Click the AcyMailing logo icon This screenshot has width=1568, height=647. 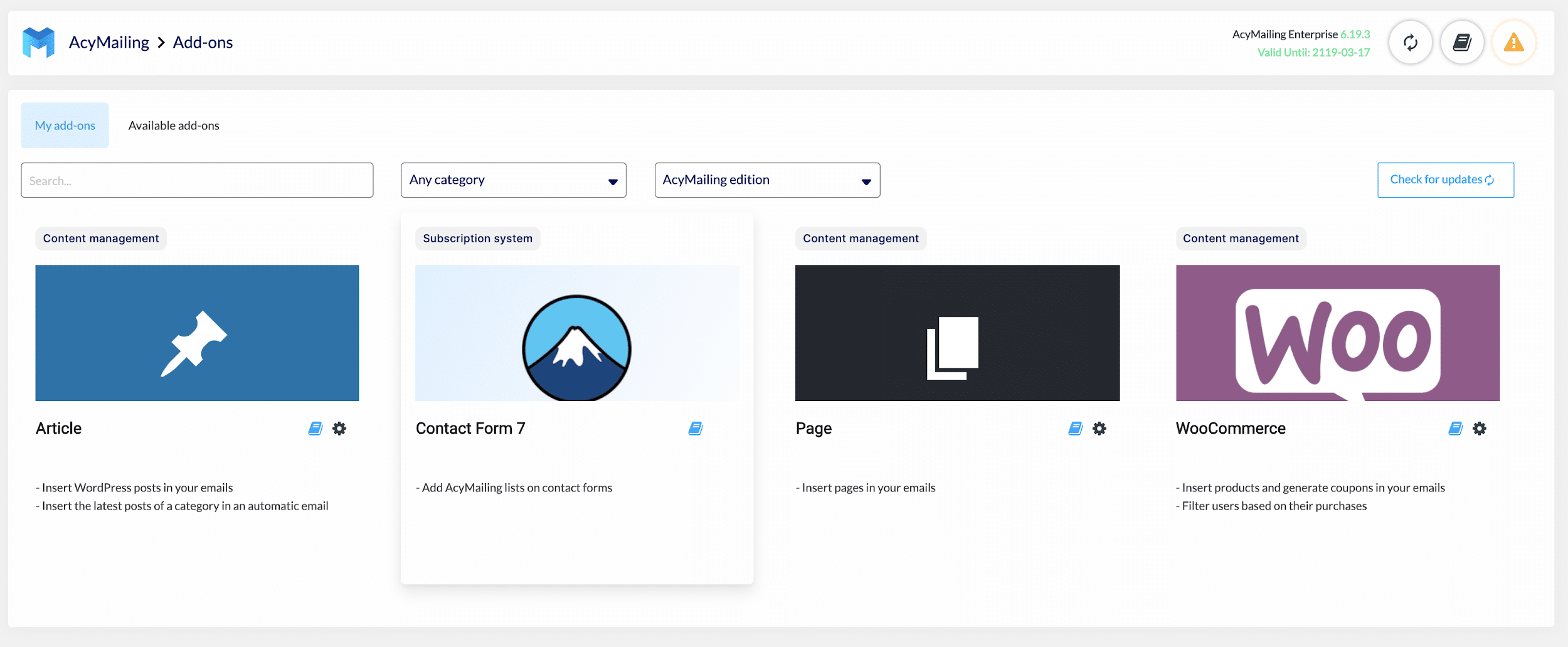[38, 43]
